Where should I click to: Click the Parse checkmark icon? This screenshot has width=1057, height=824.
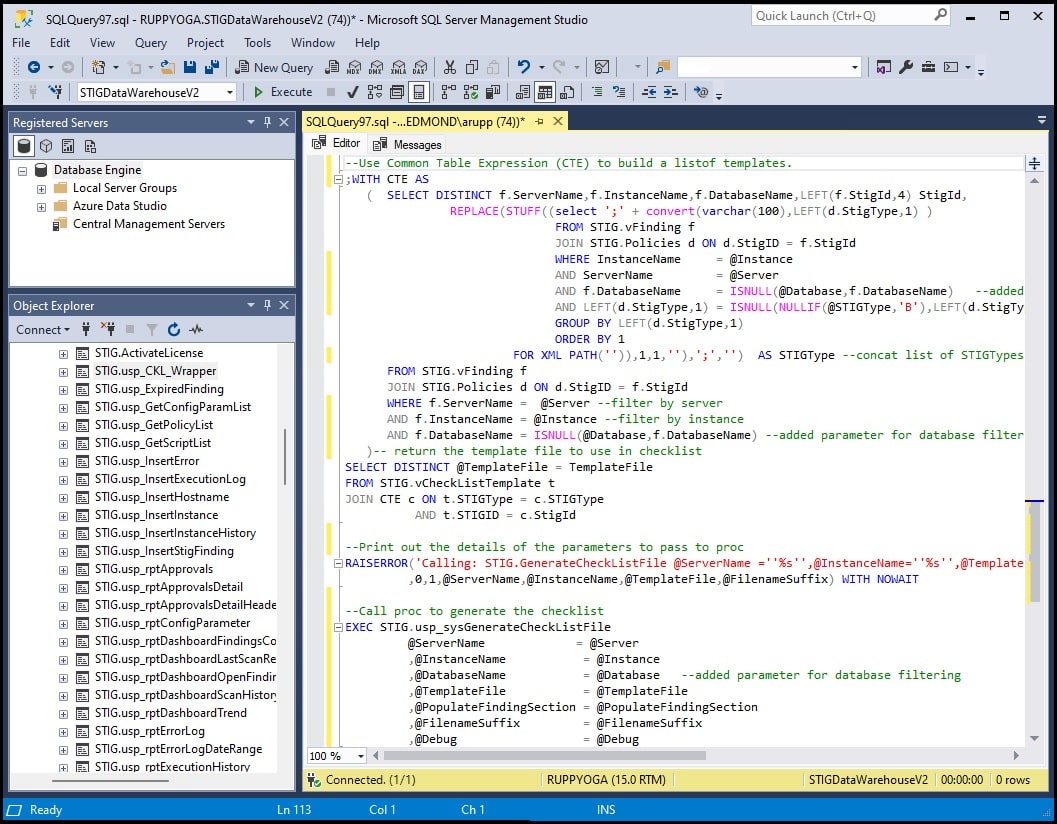click(353, 92)
